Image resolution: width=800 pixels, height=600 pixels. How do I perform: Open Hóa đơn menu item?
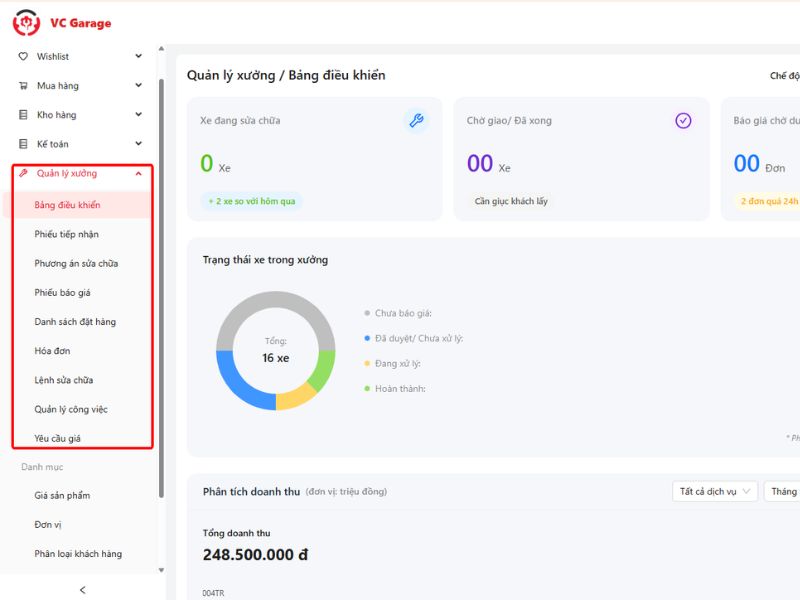pyautogui.click(x=52, y=351)
